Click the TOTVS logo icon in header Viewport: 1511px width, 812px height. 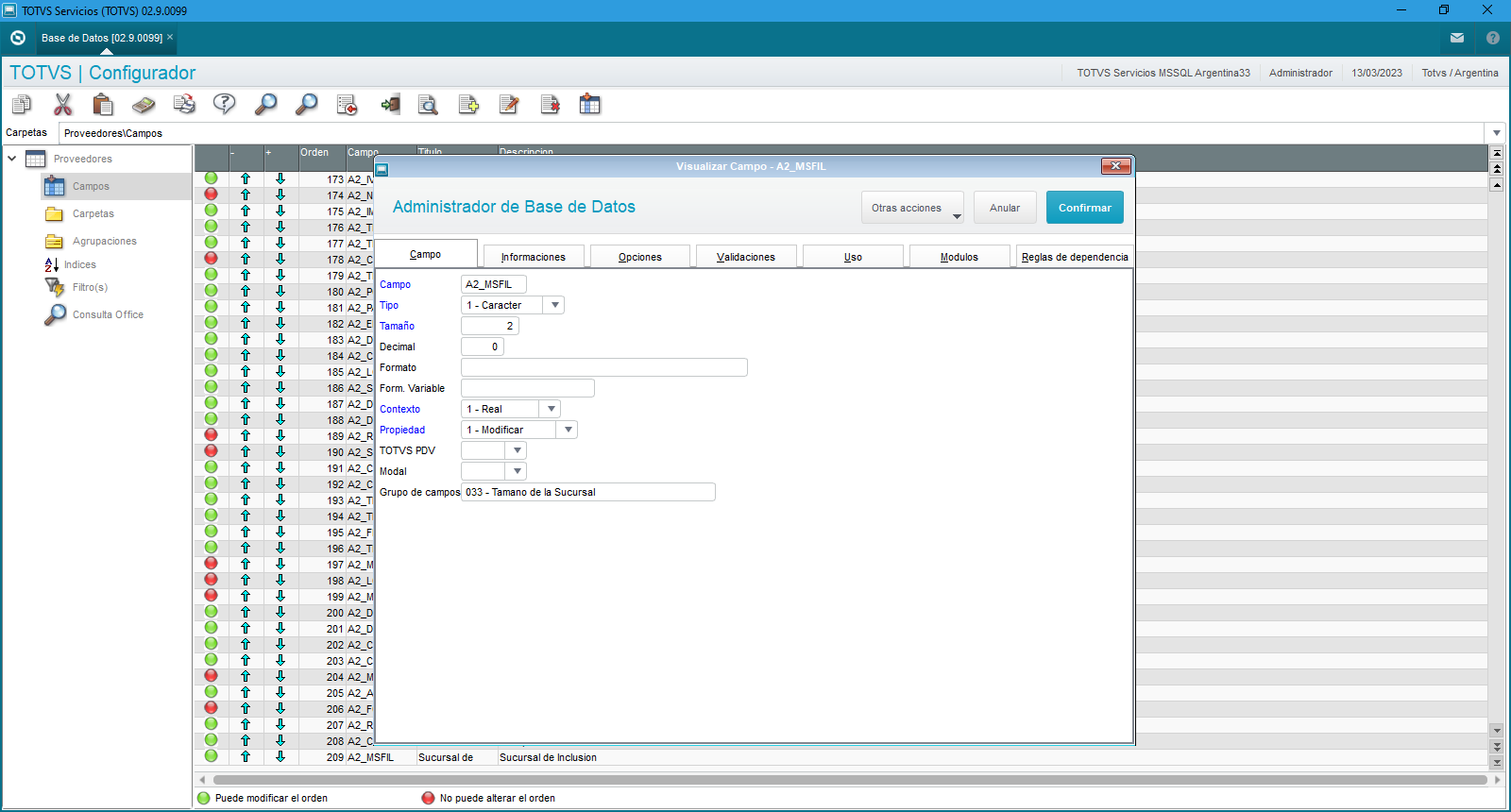[x=18, y=38]
